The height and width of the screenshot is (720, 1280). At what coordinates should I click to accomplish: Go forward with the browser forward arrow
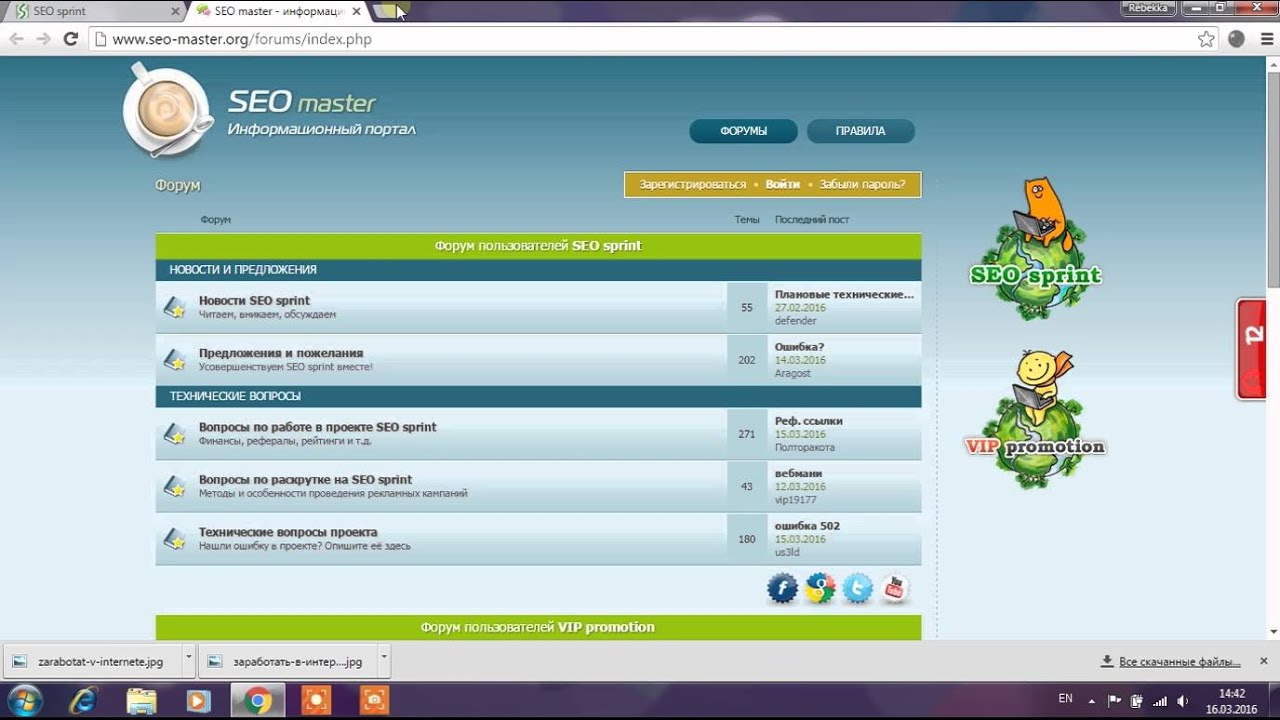[x=43, y=39]
